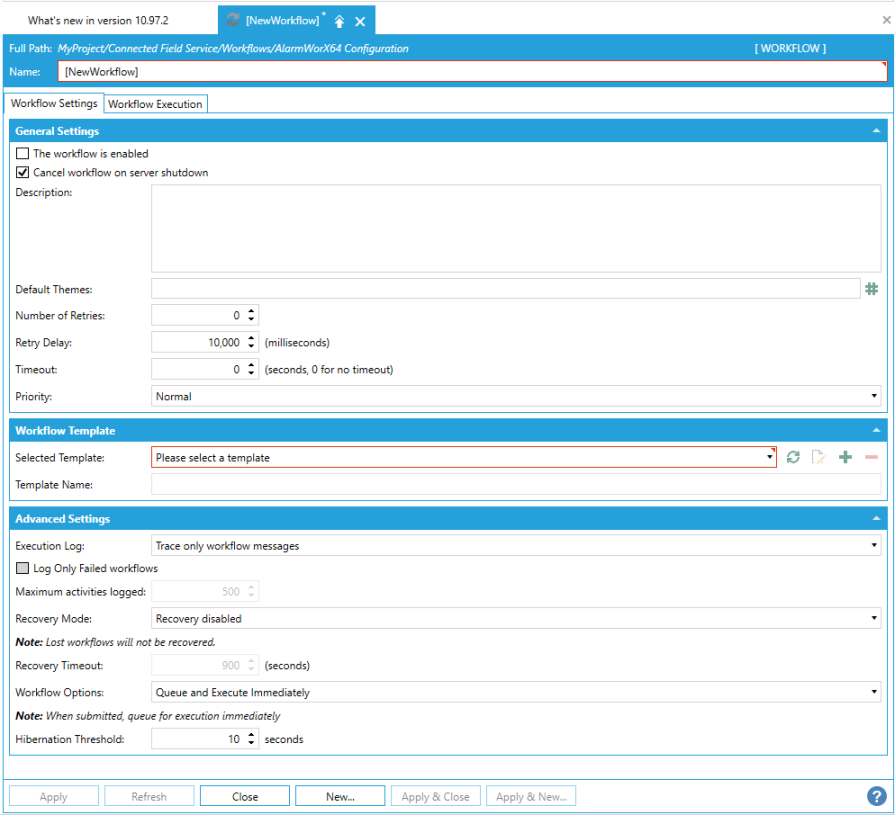
Task: Toggle 'Log Only Failed workflows' checkbox
Action: click(x=23, y=568)
